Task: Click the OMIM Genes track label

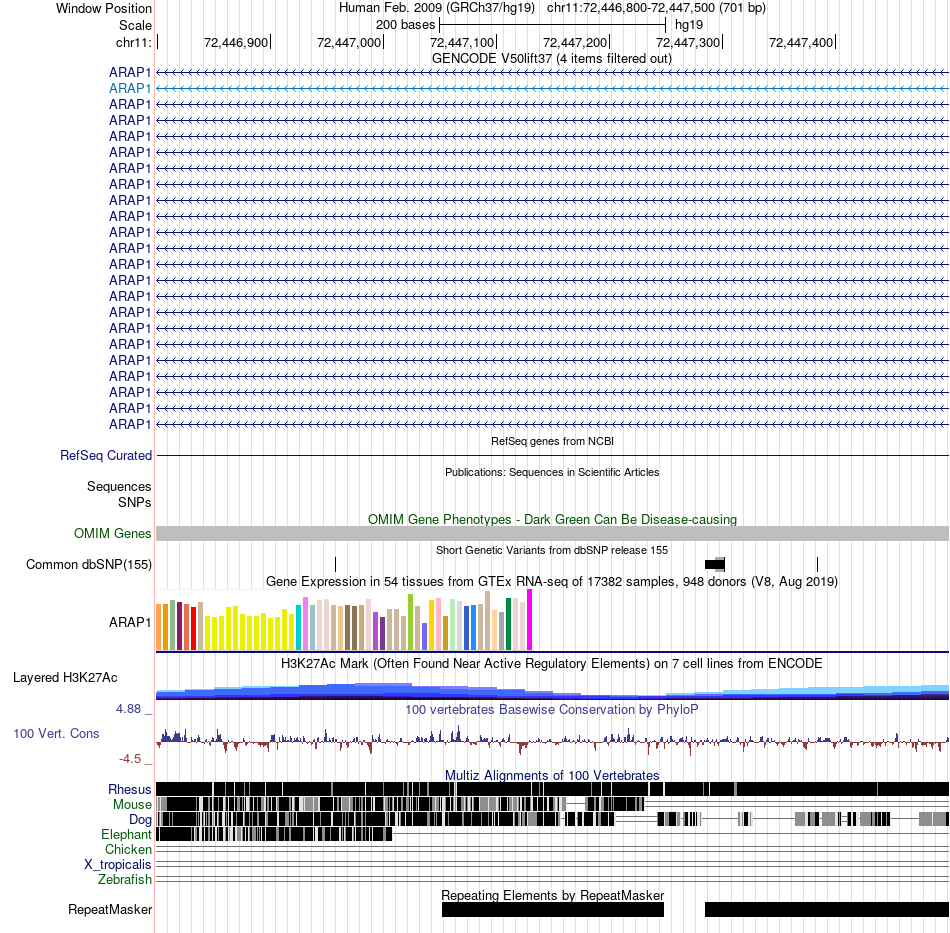Action: click(112, 533)
